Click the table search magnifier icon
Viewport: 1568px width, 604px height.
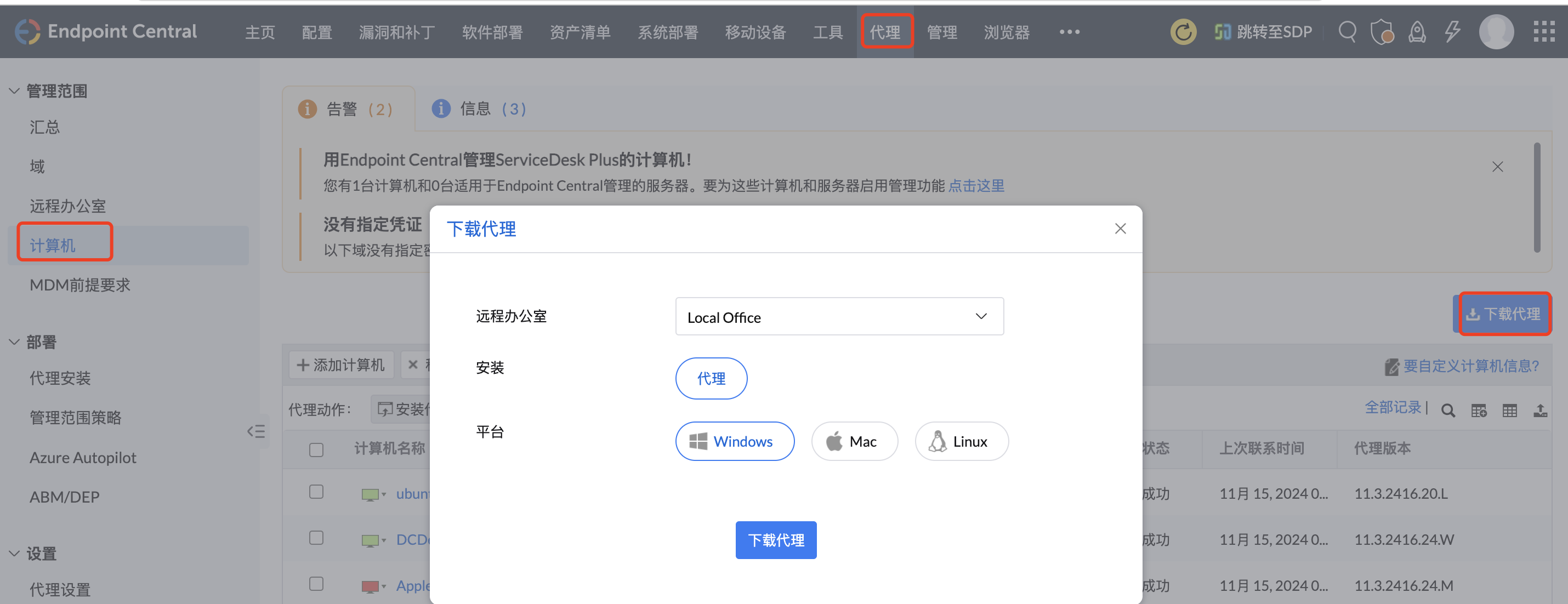(x=1448, y=411)
